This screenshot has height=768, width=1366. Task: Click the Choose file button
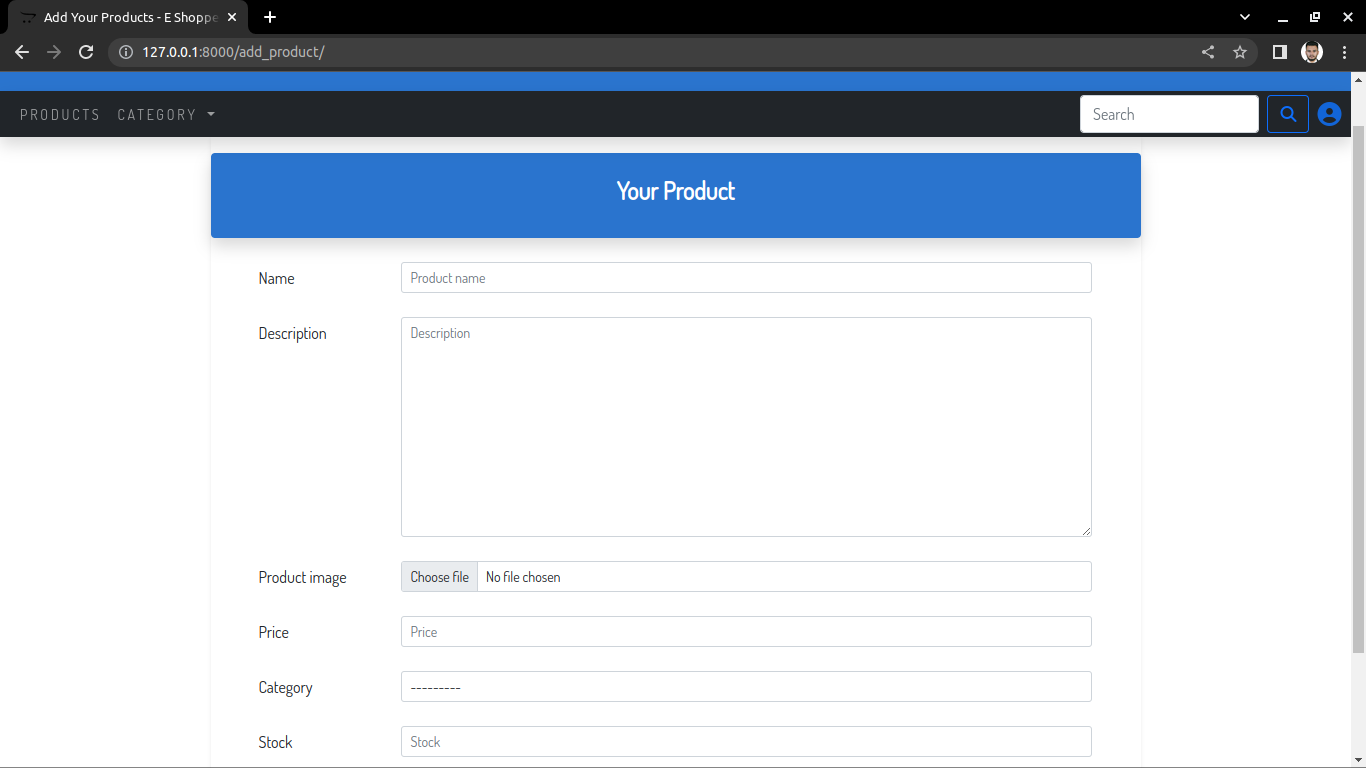[x=439, y=576]
